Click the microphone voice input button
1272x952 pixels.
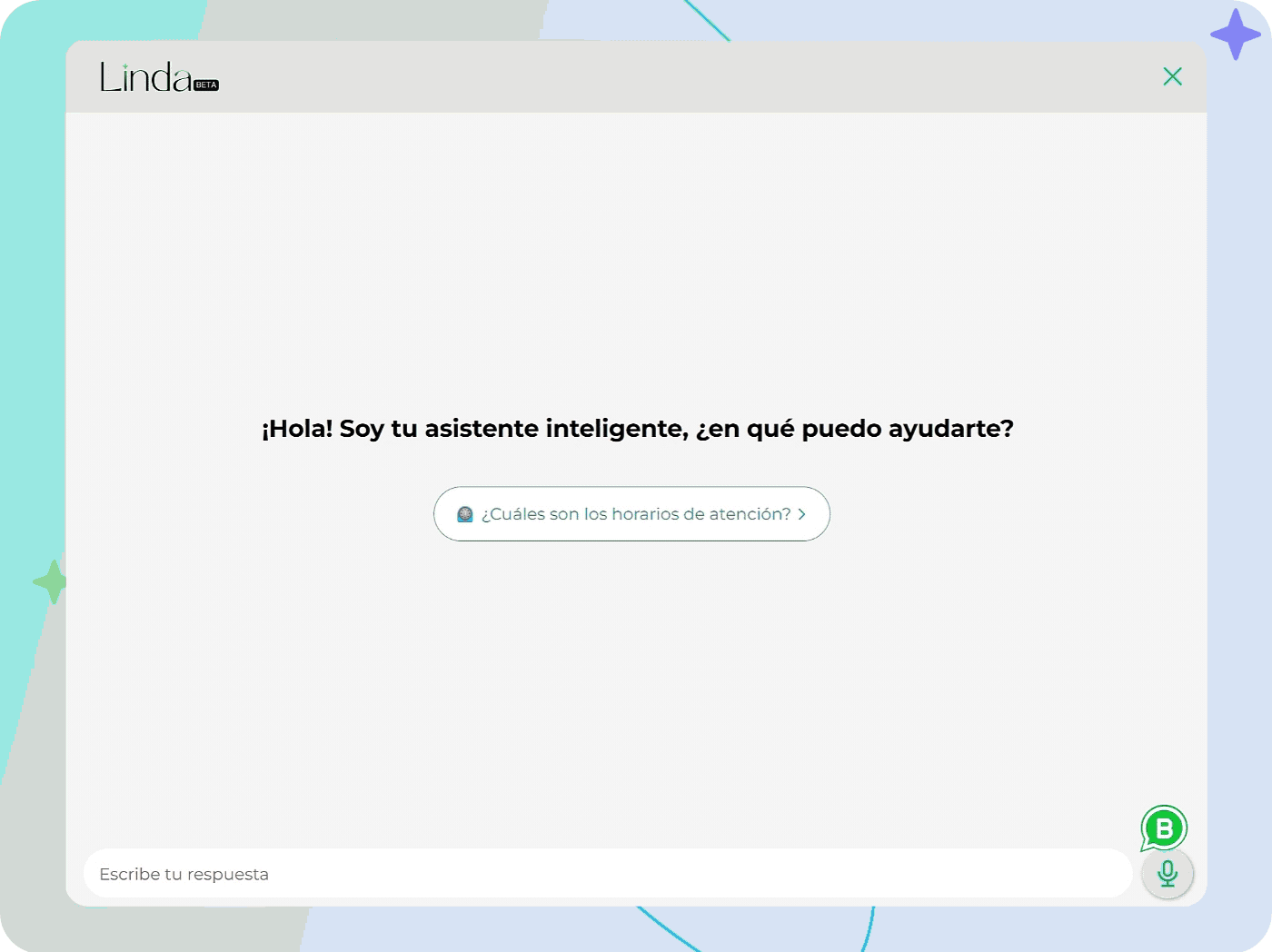click(x=1168, y=874)
